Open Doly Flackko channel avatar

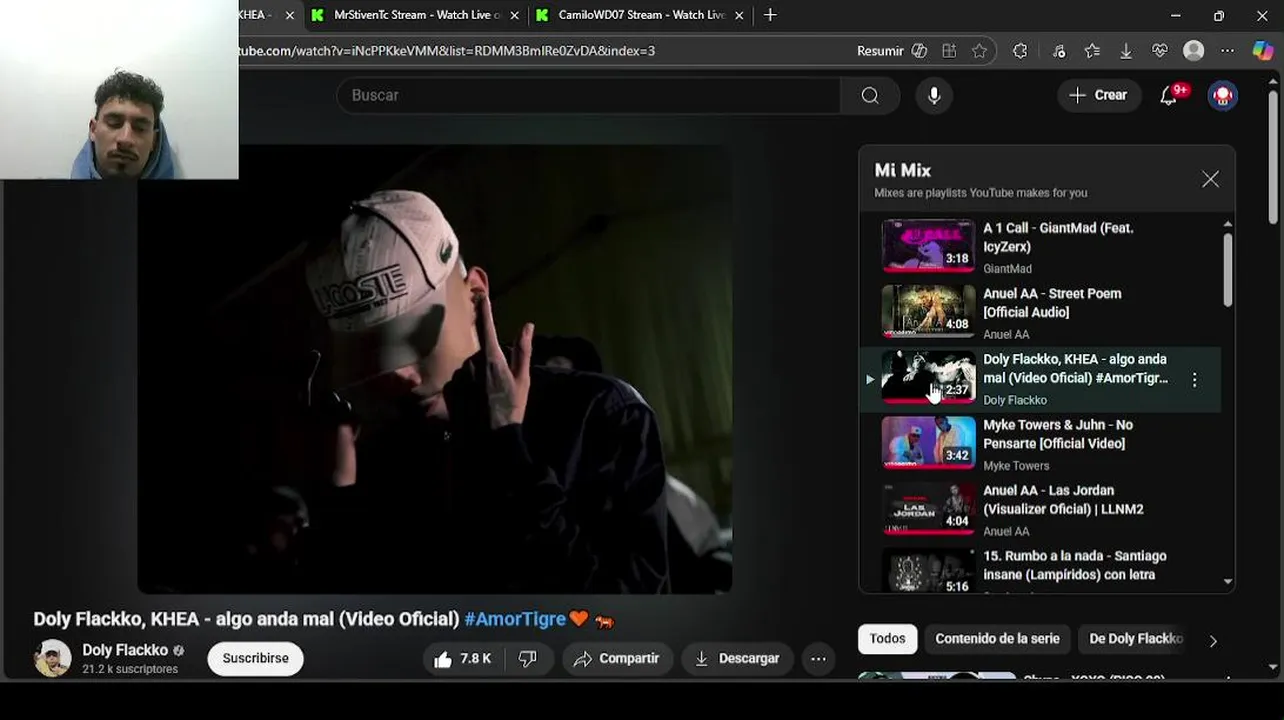point(52,658)
